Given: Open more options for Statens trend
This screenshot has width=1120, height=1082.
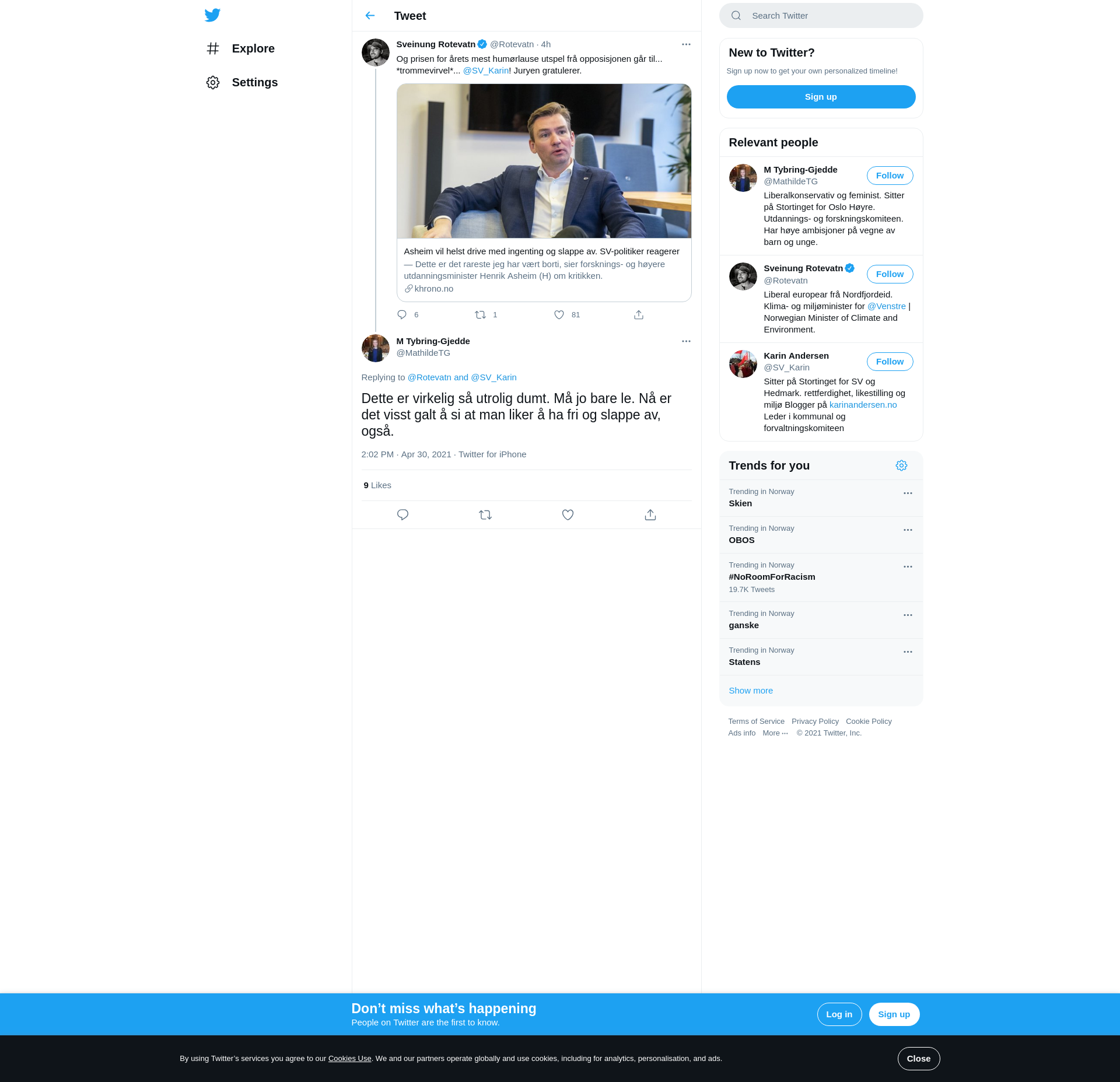Looking at the screenshot, I should 908,652.
